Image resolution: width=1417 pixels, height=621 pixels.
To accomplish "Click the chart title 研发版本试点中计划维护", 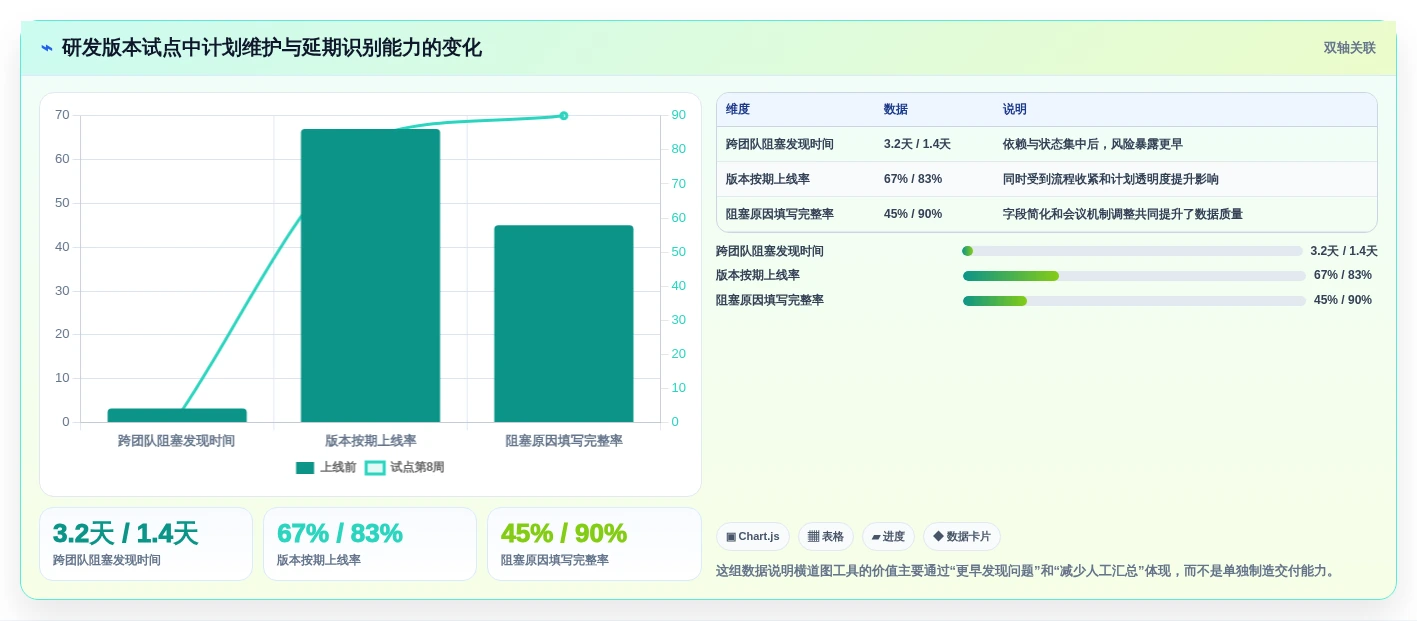I will 272,48.
